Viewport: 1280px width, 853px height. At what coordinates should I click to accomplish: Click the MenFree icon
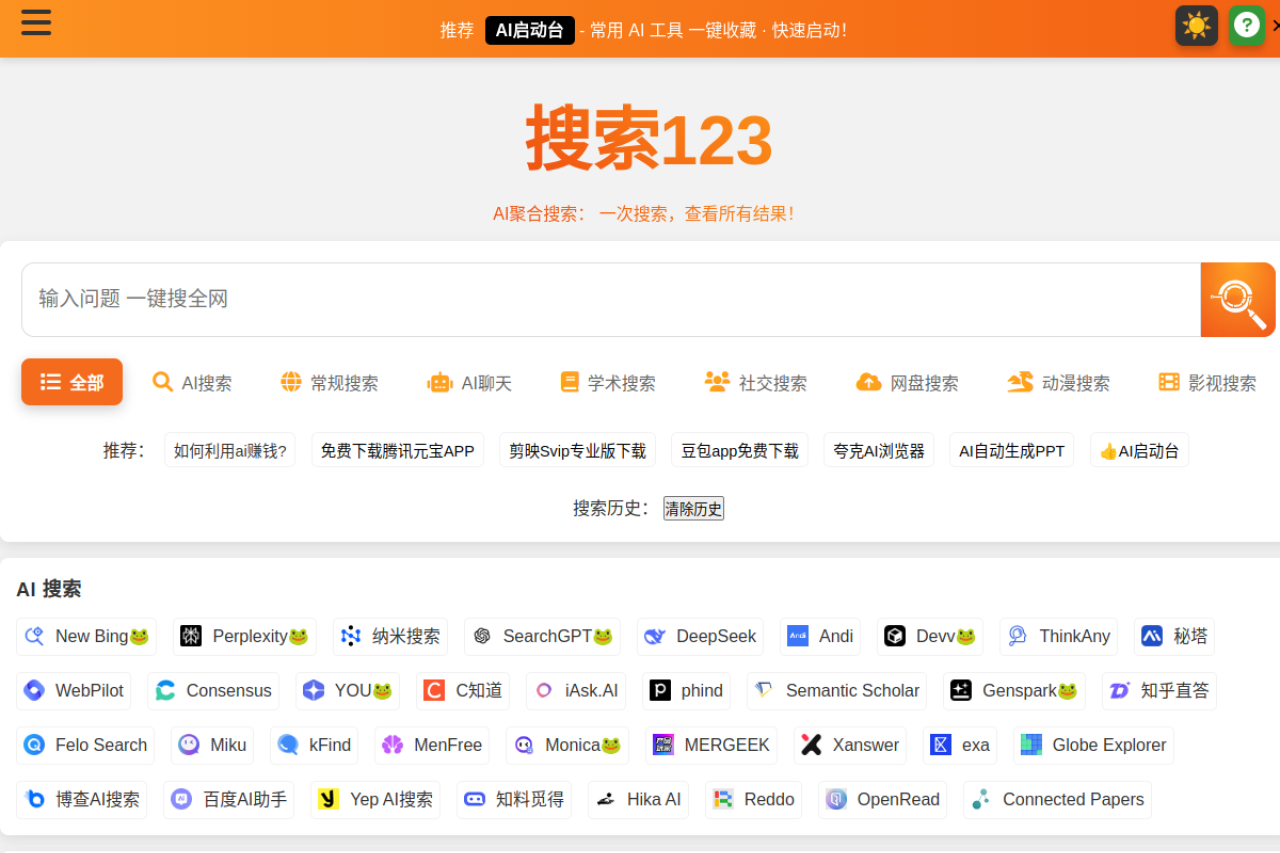point(393,745)
